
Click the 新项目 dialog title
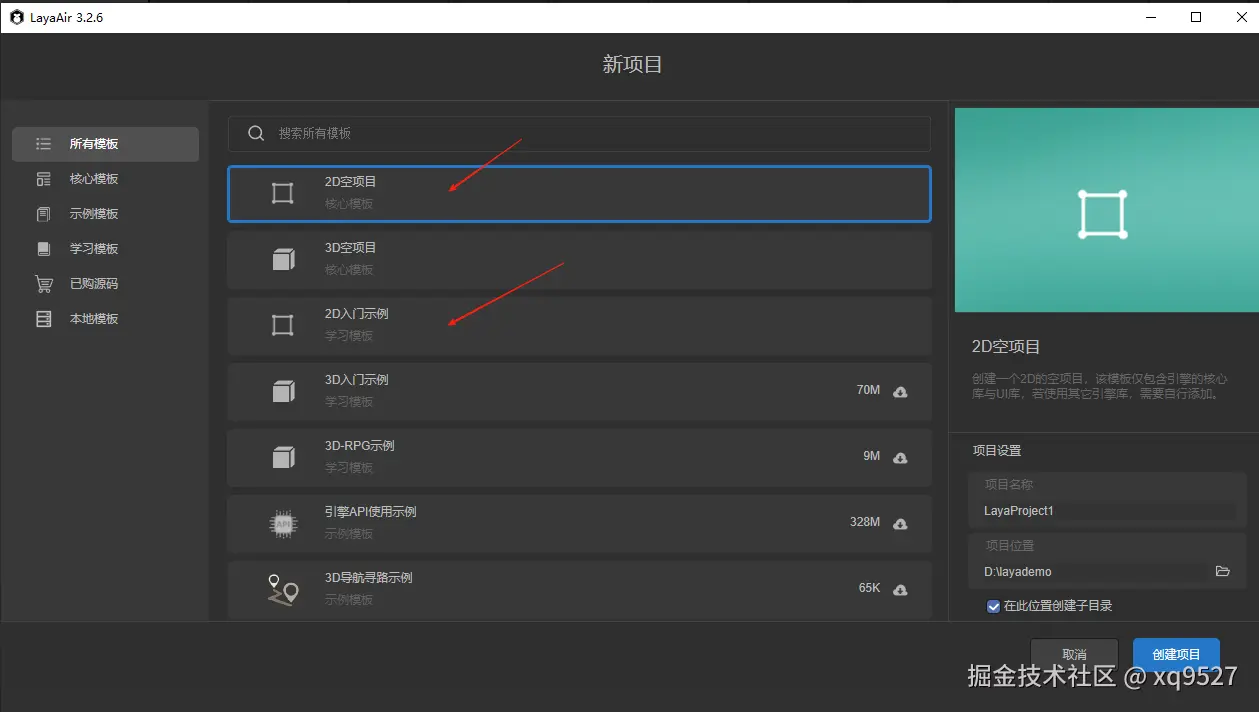tap(632, 65)
